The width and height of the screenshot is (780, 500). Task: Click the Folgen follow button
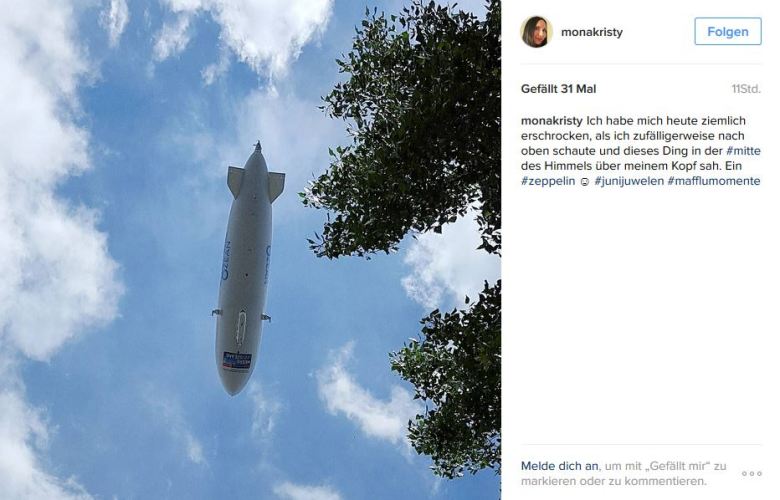click(728, 31)
